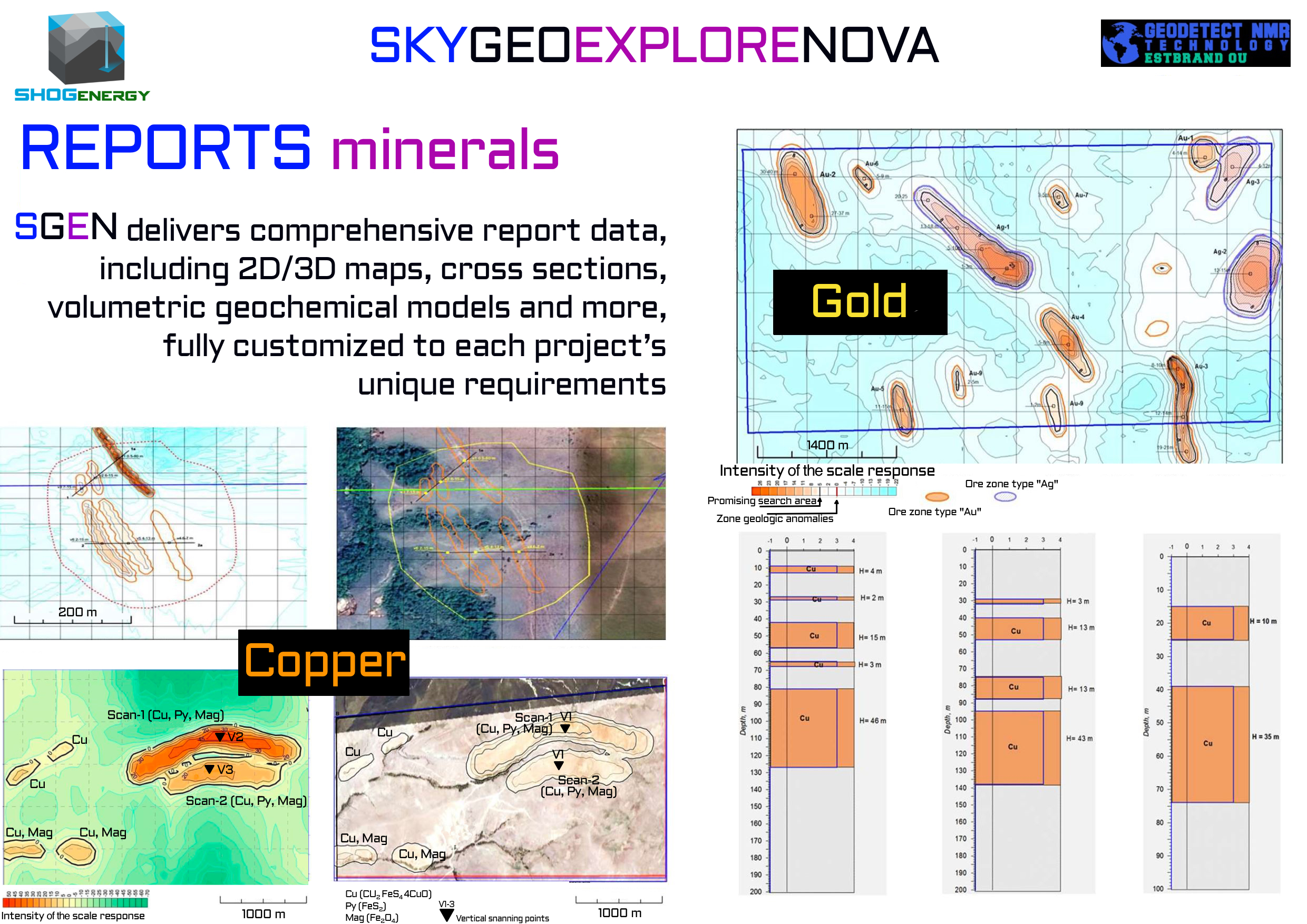Click the black Gold label box
The height and width of the screenshot is (924, 1307).
(x=860, y=302)
